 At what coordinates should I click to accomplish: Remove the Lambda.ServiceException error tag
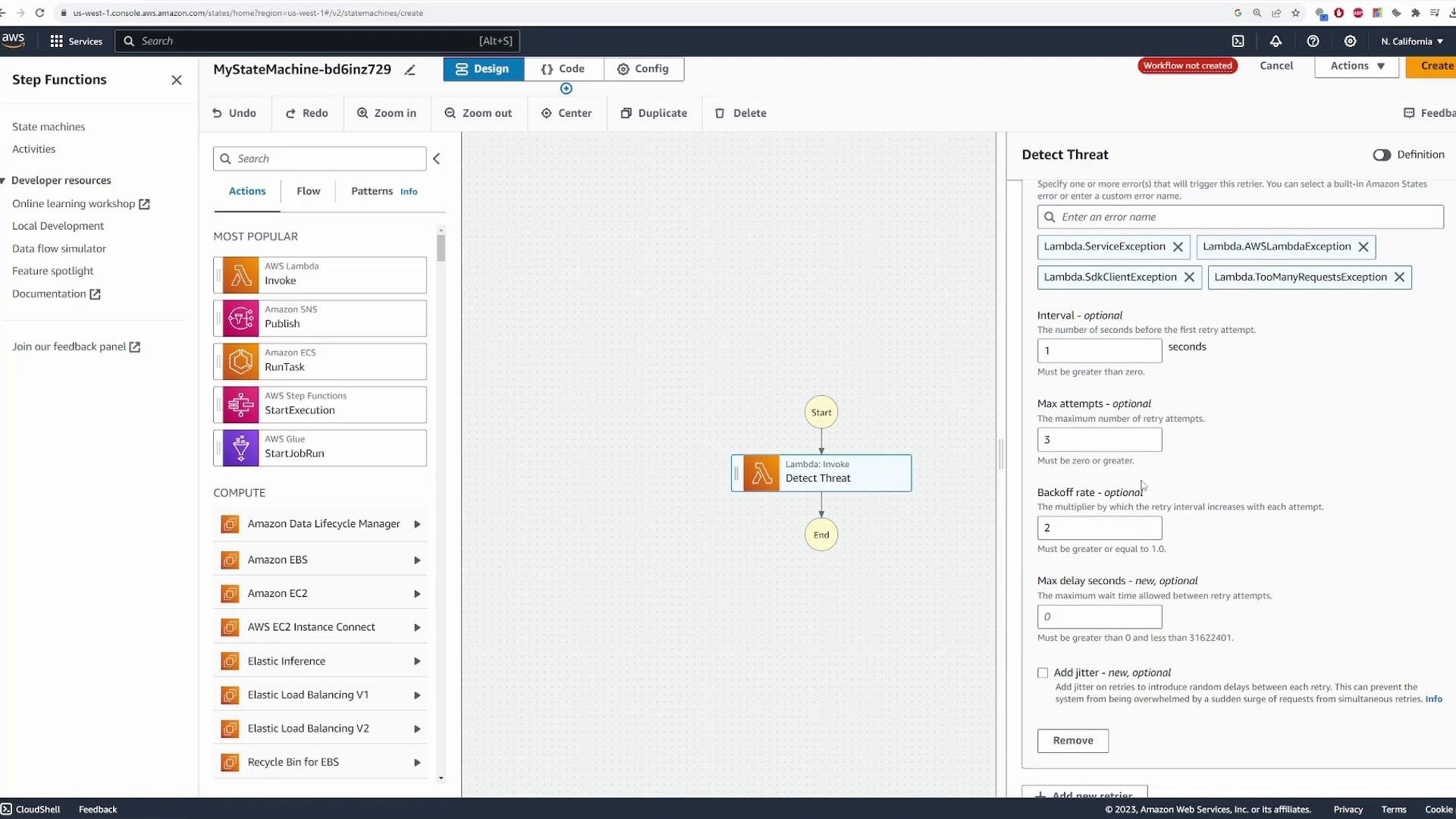(1178, 247)
